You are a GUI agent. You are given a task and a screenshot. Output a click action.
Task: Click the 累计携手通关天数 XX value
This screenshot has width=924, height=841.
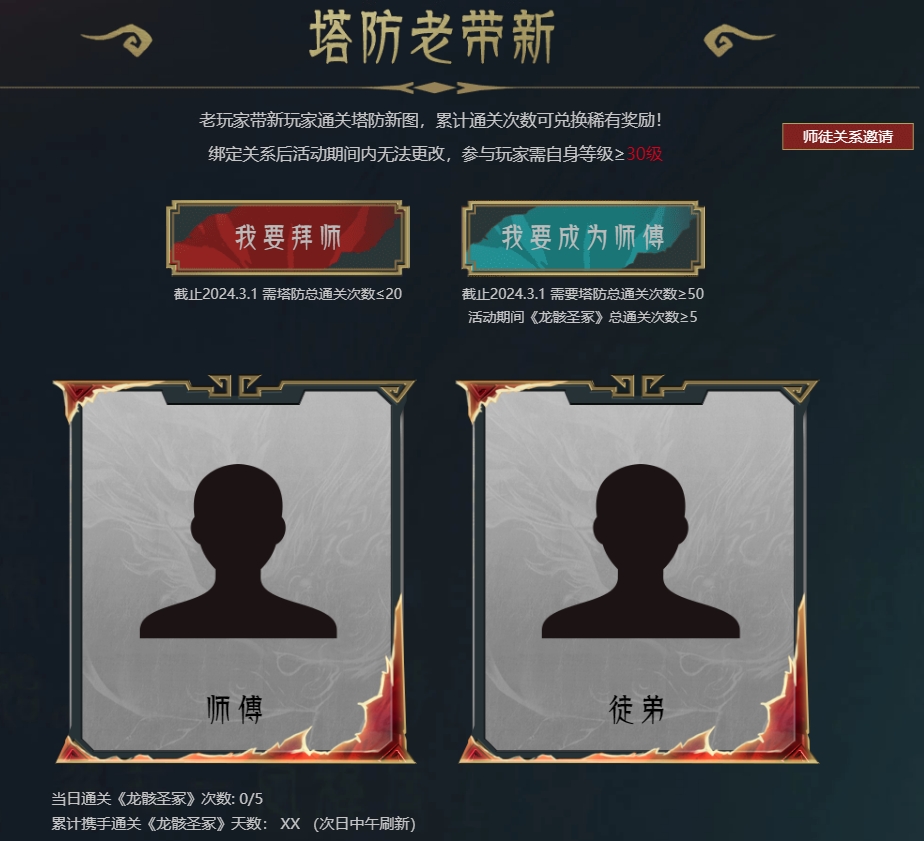290,823
